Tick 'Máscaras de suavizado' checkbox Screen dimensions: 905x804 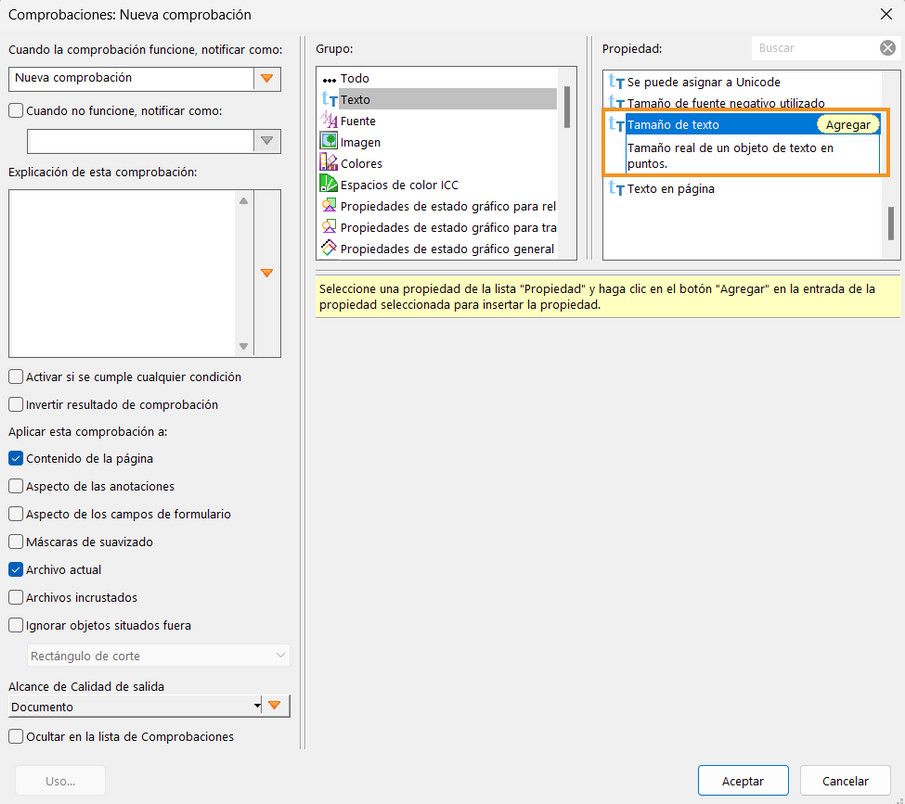(16, 542)
